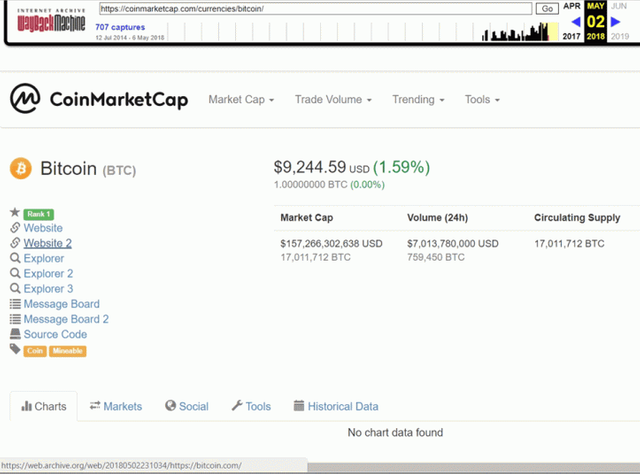Image resolution: width=640 pixels, height=474 pixels.
Task: Click the $9,244.59 price value
Action: click(x=310, y=167)
